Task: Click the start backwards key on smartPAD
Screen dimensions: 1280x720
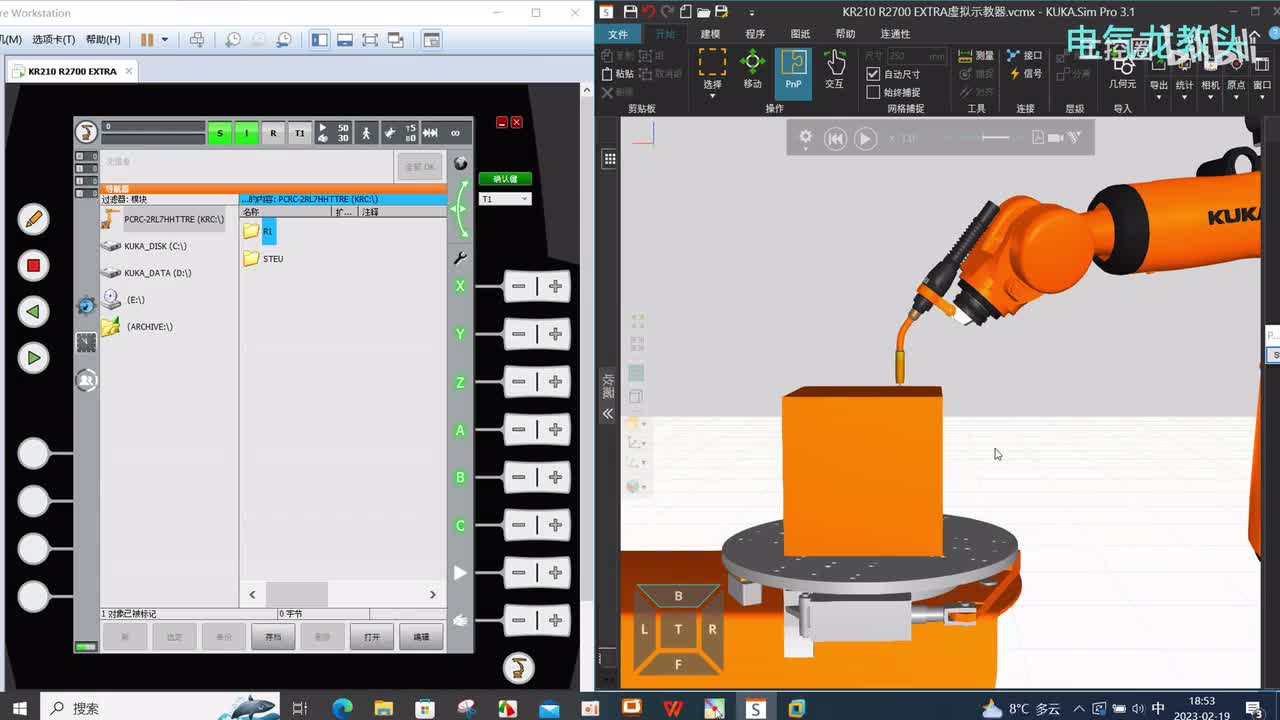Action: point(33,311)
